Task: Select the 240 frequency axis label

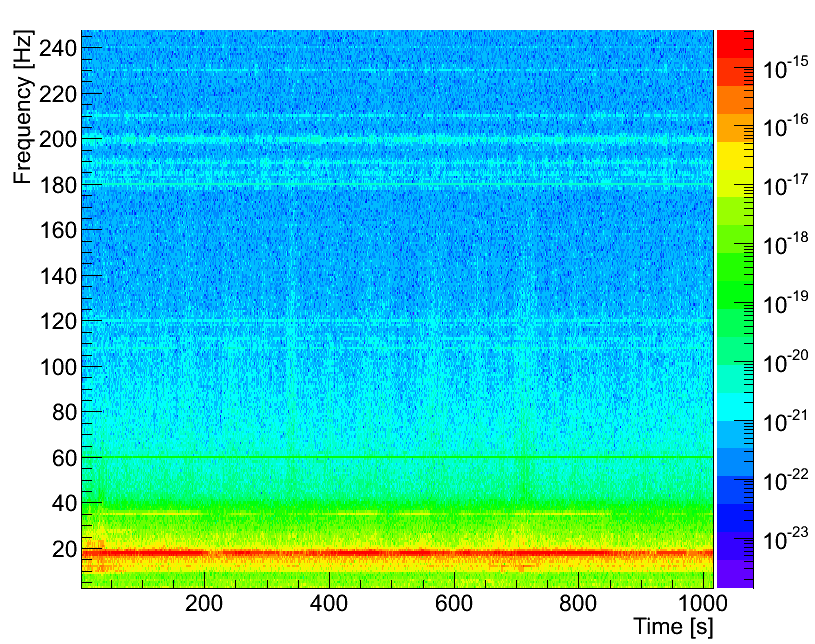Action: 58,49
